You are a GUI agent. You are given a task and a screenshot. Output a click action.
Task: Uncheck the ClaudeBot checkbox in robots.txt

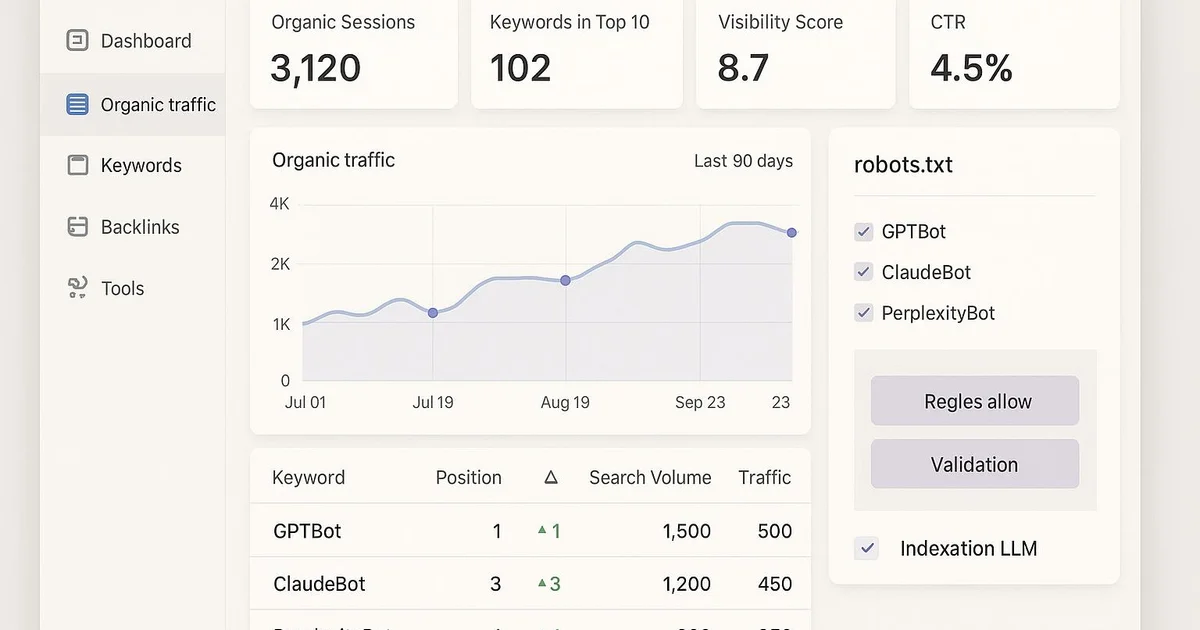point(864,272)
